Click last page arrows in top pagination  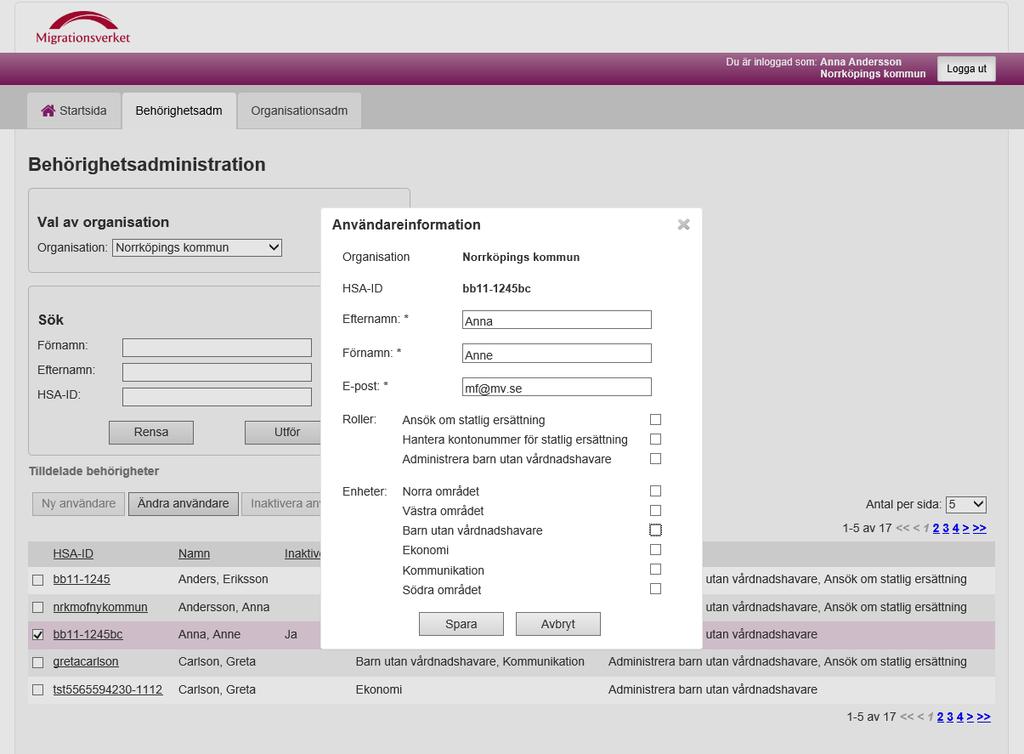tap(980, 528)
